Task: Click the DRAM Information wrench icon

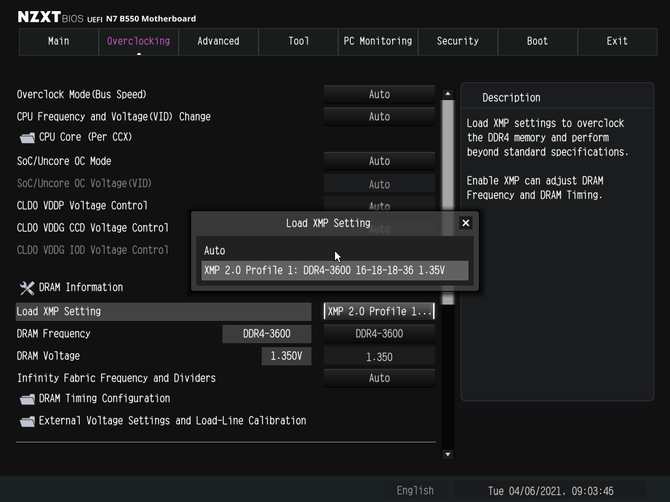Action: pos(27,288)
